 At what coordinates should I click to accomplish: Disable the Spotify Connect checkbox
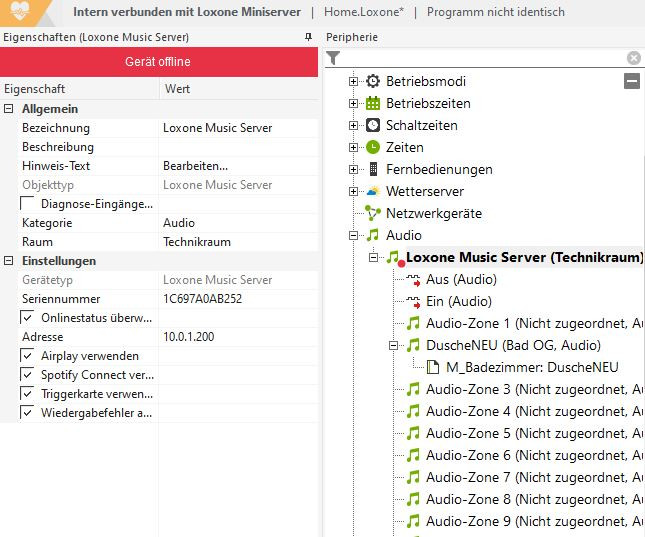click(x=27, y=374)
